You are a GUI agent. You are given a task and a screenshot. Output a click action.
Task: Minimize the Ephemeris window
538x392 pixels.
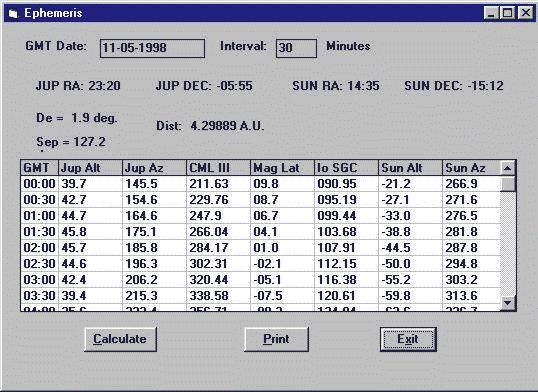[x=491, y=13]
